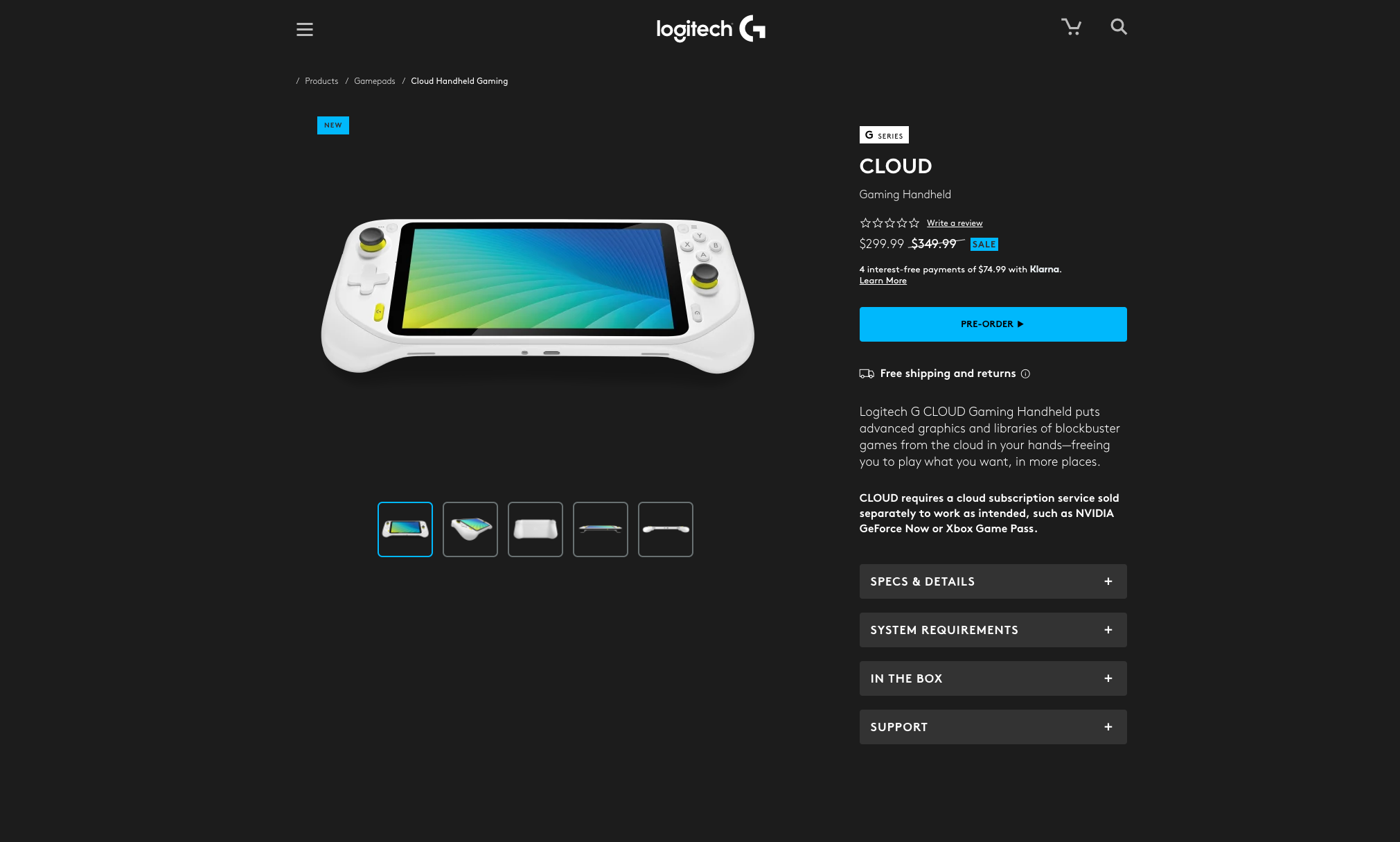Select the second product thumbnail
The width and height of the screenshot is (1400, 842).
coord(469,528)
